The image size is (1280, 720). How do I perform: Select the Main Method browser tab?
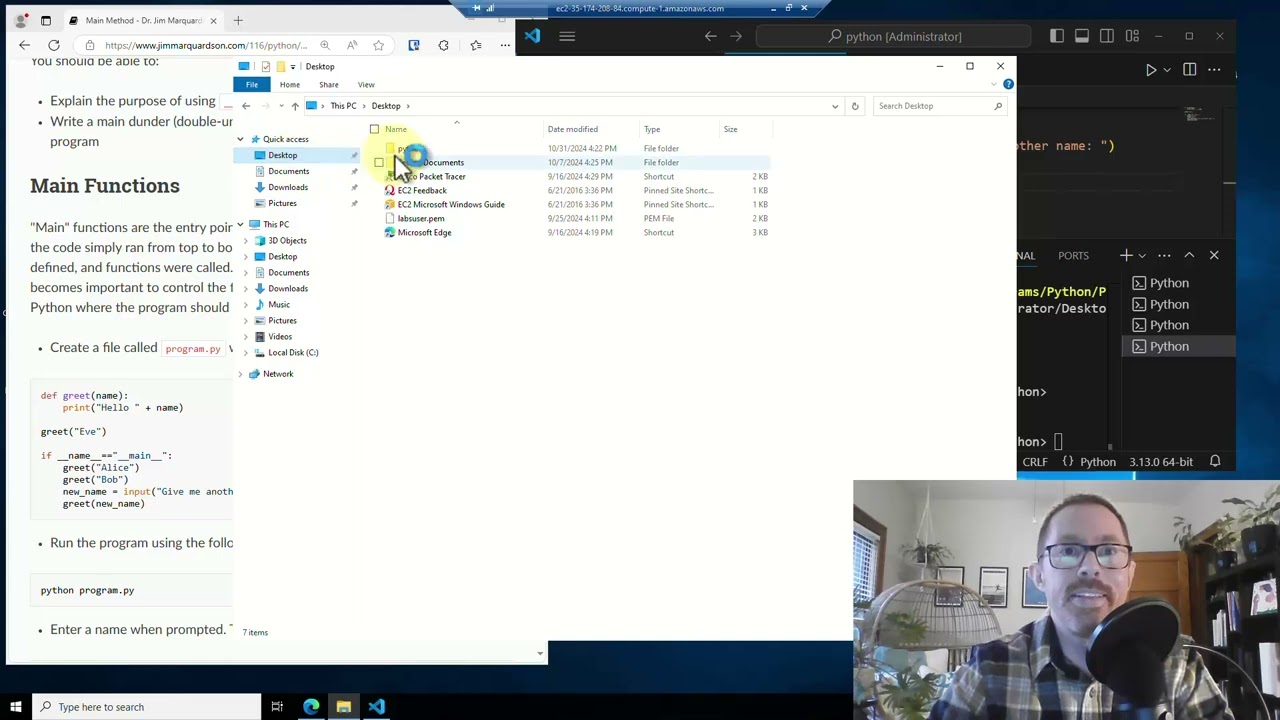click(144, 20)
